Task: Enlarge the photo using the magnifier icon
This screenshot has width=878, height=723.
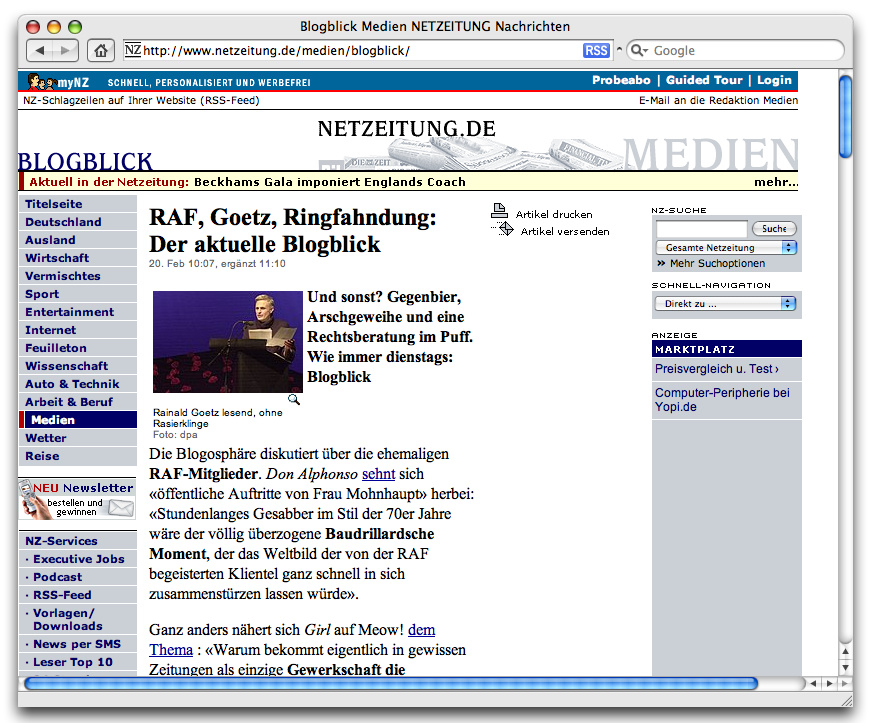Action: pos(293,399)
